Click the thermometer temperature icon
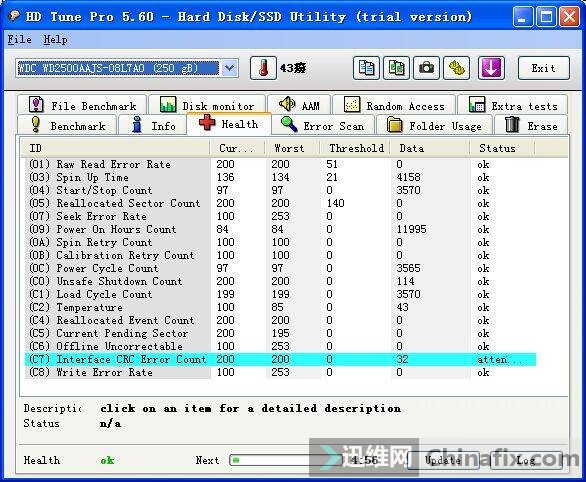This screenshot has height=482, width=586. 263,68
